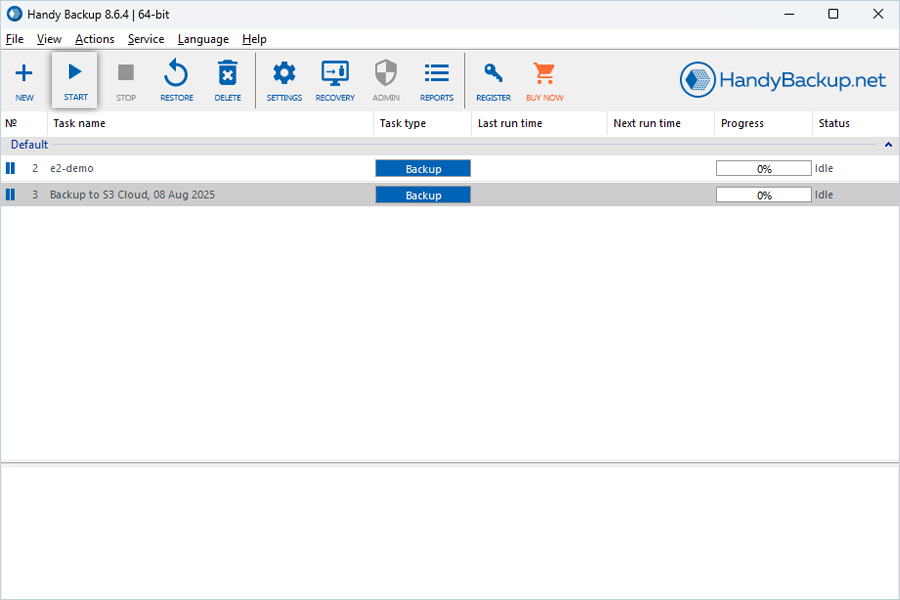Select the Default group header label
The height and width of the screenshot is (600, 900).
click(x=29, y=145)
